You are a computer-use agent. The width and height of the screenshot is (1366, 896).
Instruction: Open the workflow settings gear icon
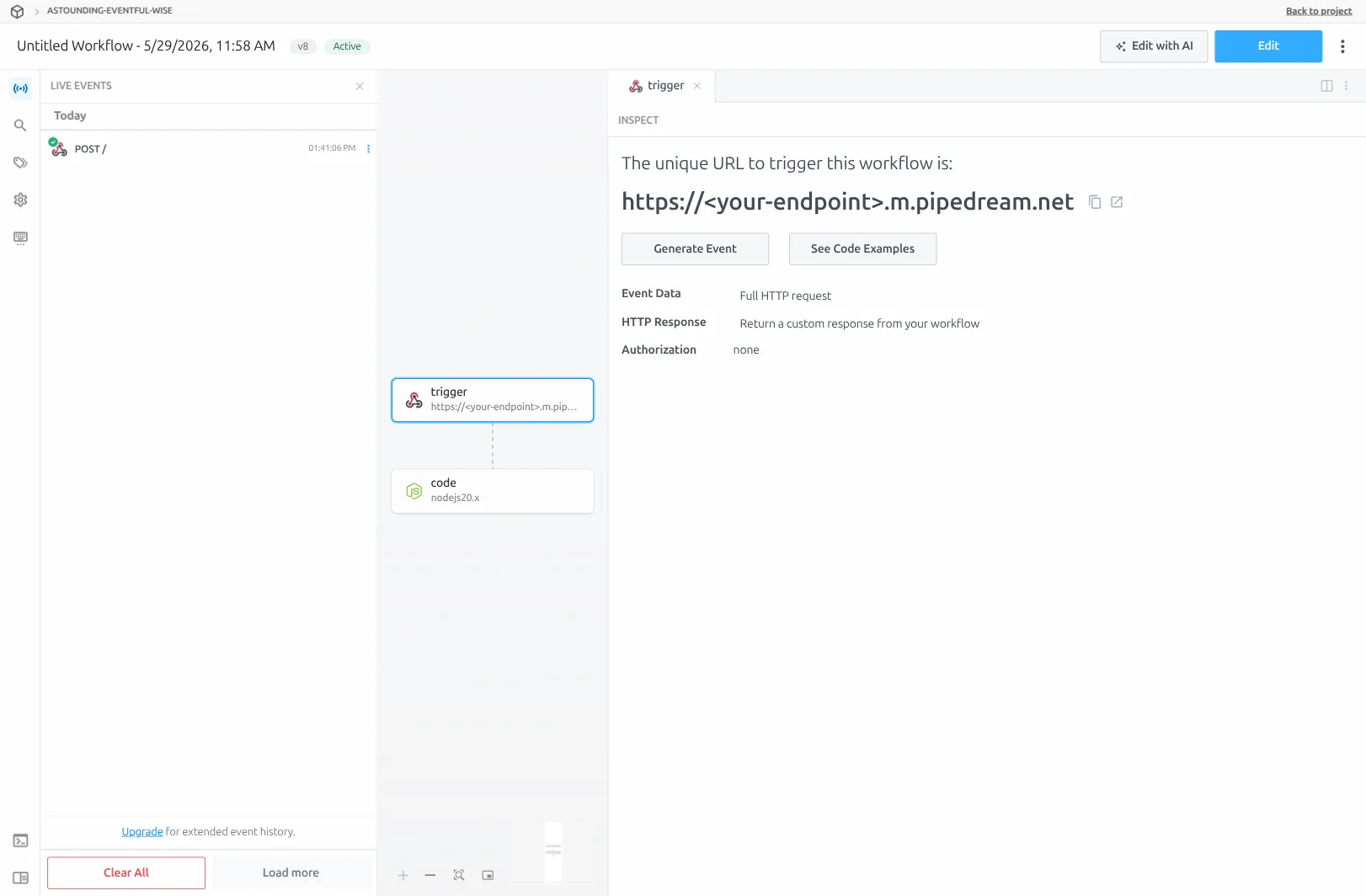20,200
